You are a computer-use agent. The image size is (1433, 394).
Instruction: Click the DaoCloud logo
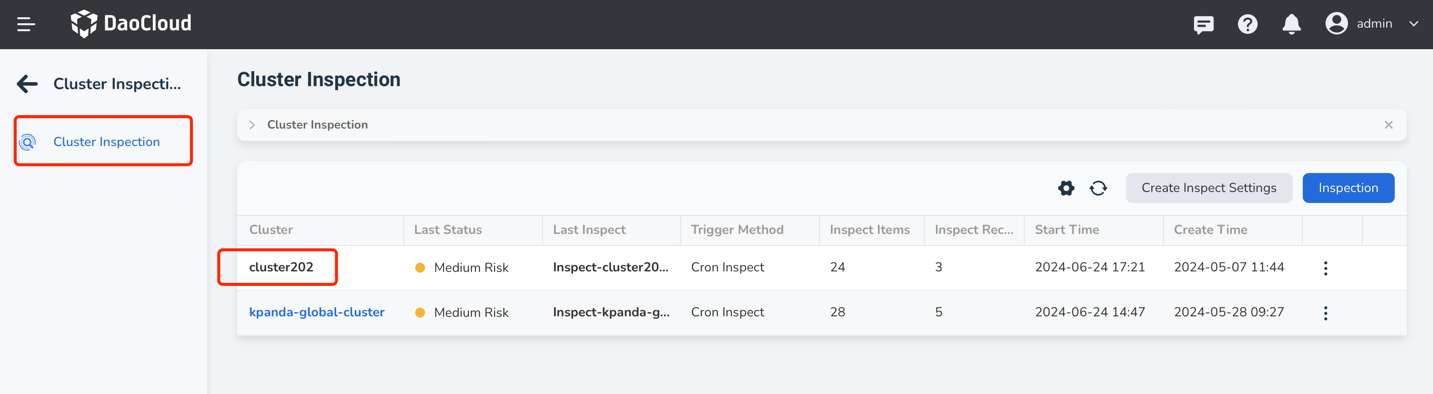pyautogui.click(x=131, y=23)
